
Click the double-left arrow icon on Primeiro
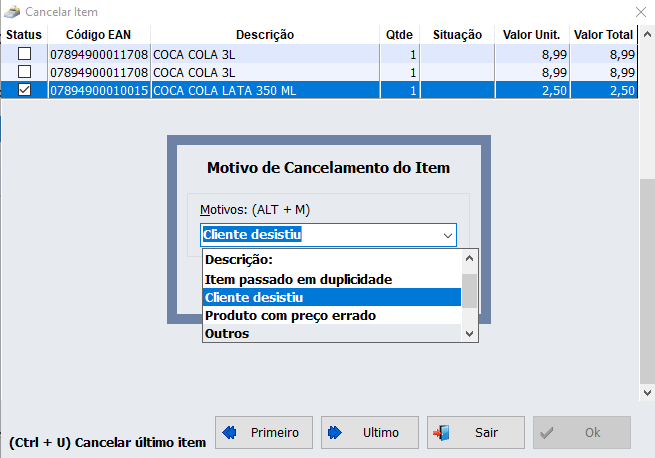click(x=229, y=433)
